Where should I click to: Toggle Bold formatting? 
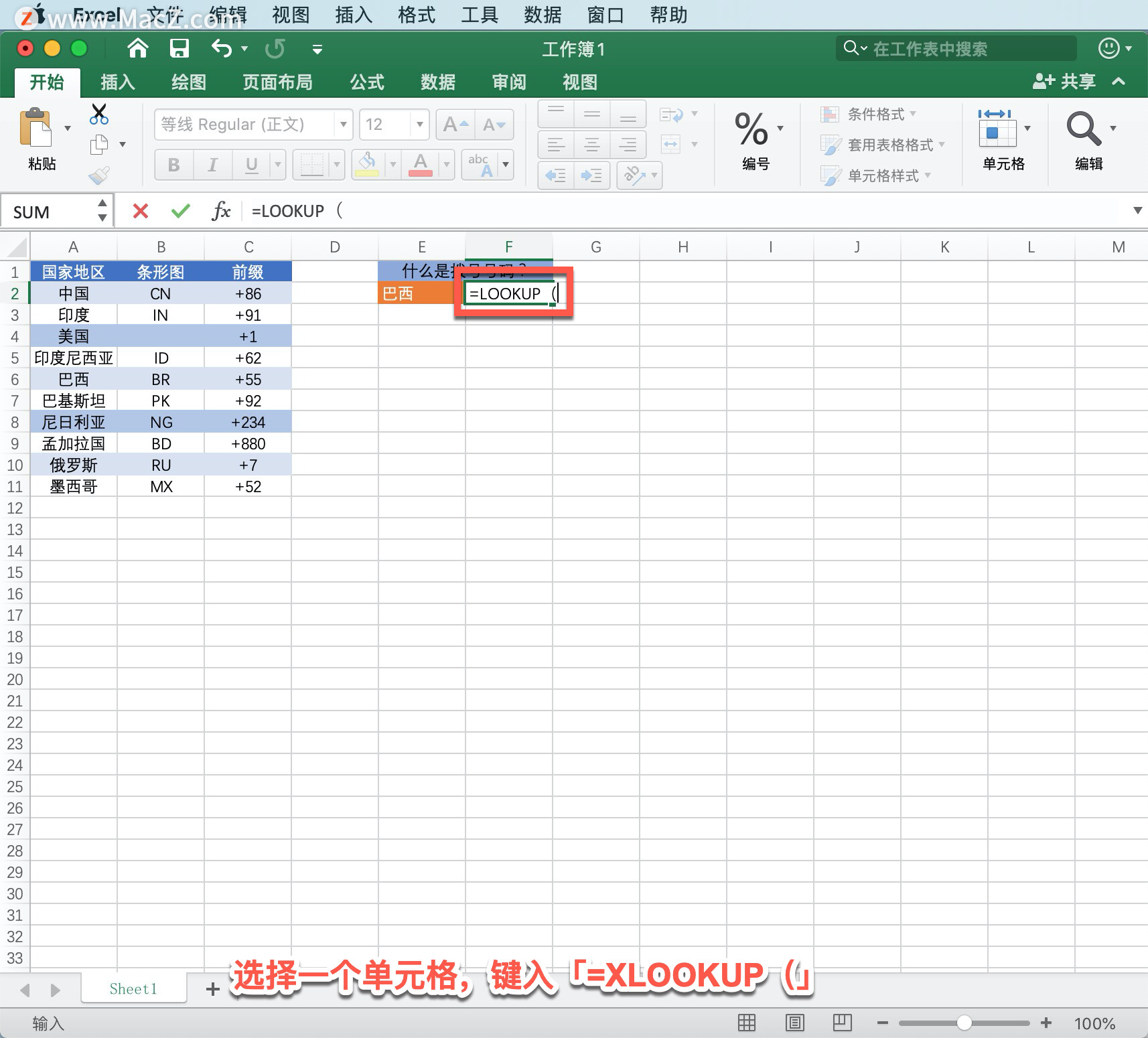[x=174, y=165]
